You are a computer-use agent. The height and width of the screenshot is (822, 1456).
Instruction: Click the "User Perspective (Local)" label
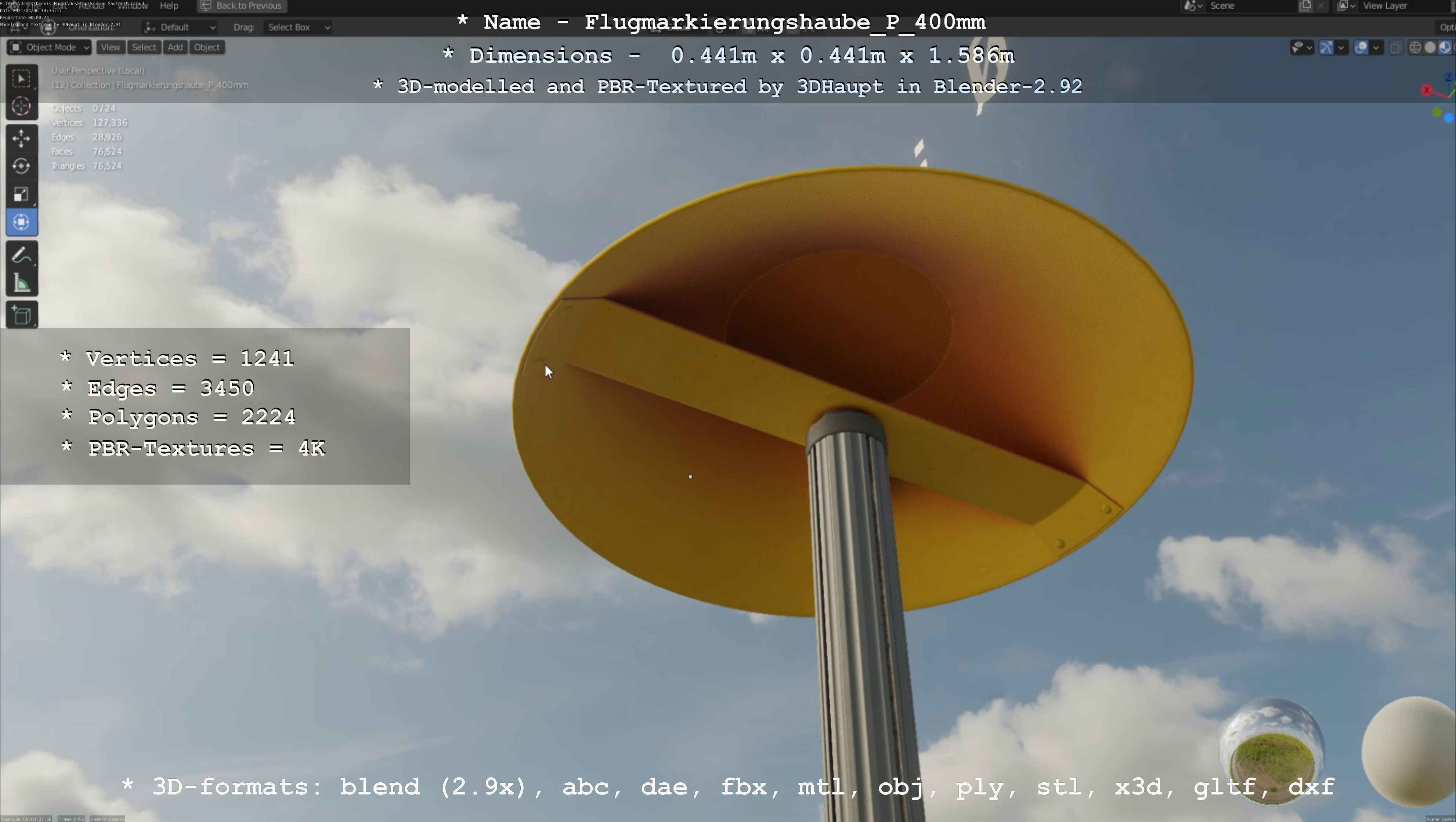pos(98,70)
